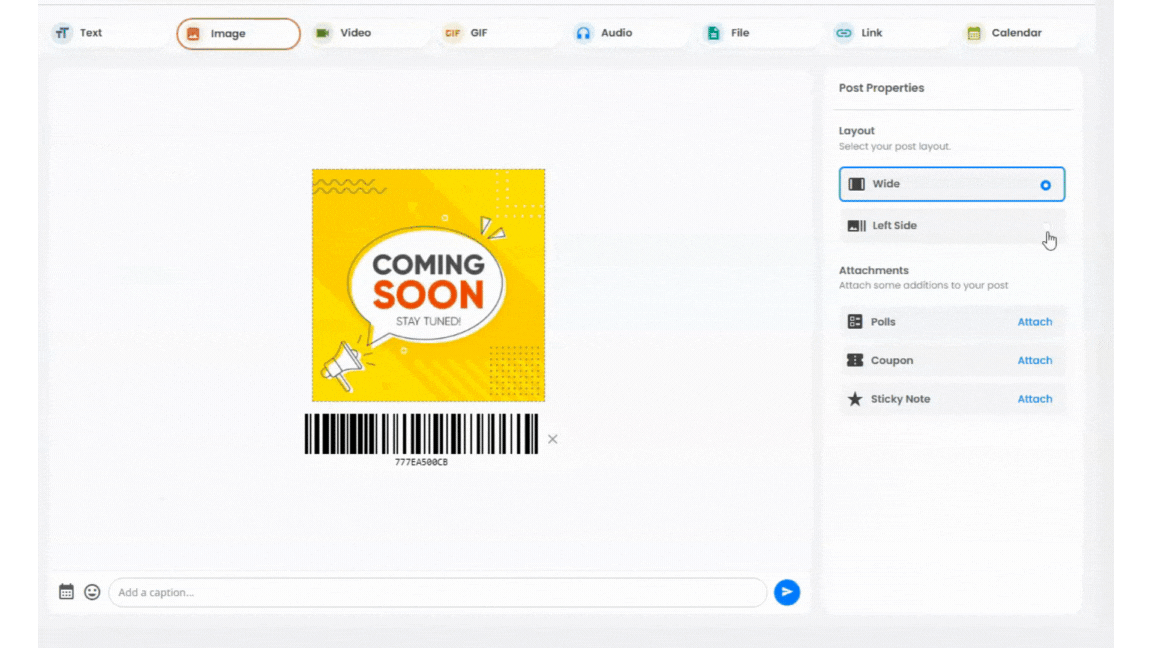This screenshot has width=1152, height=648.
Task: Click the Sticky Note star icon
Action: tap(855, 399)
